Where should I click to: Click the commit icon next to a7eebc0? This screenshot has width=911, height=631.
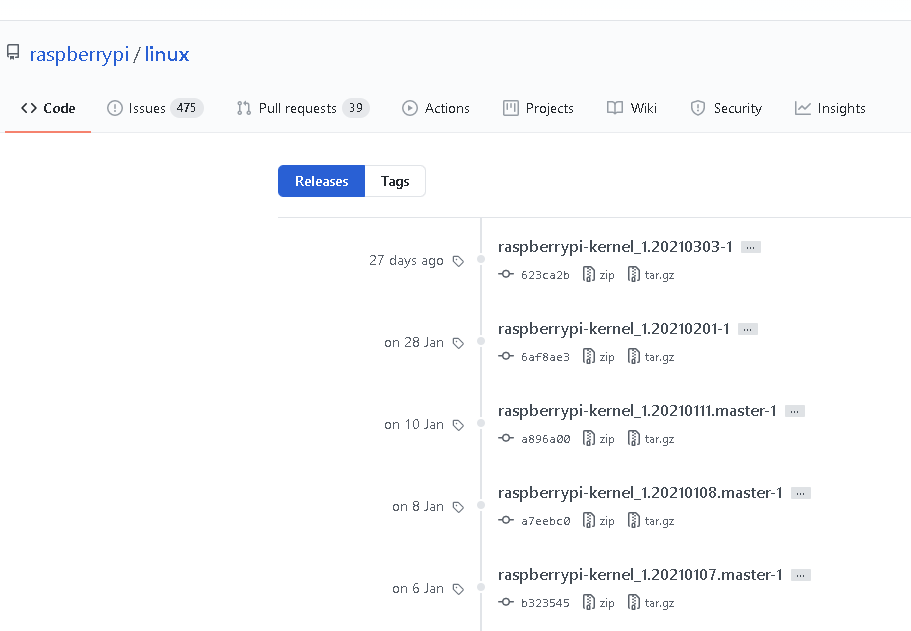coord(506,520)
